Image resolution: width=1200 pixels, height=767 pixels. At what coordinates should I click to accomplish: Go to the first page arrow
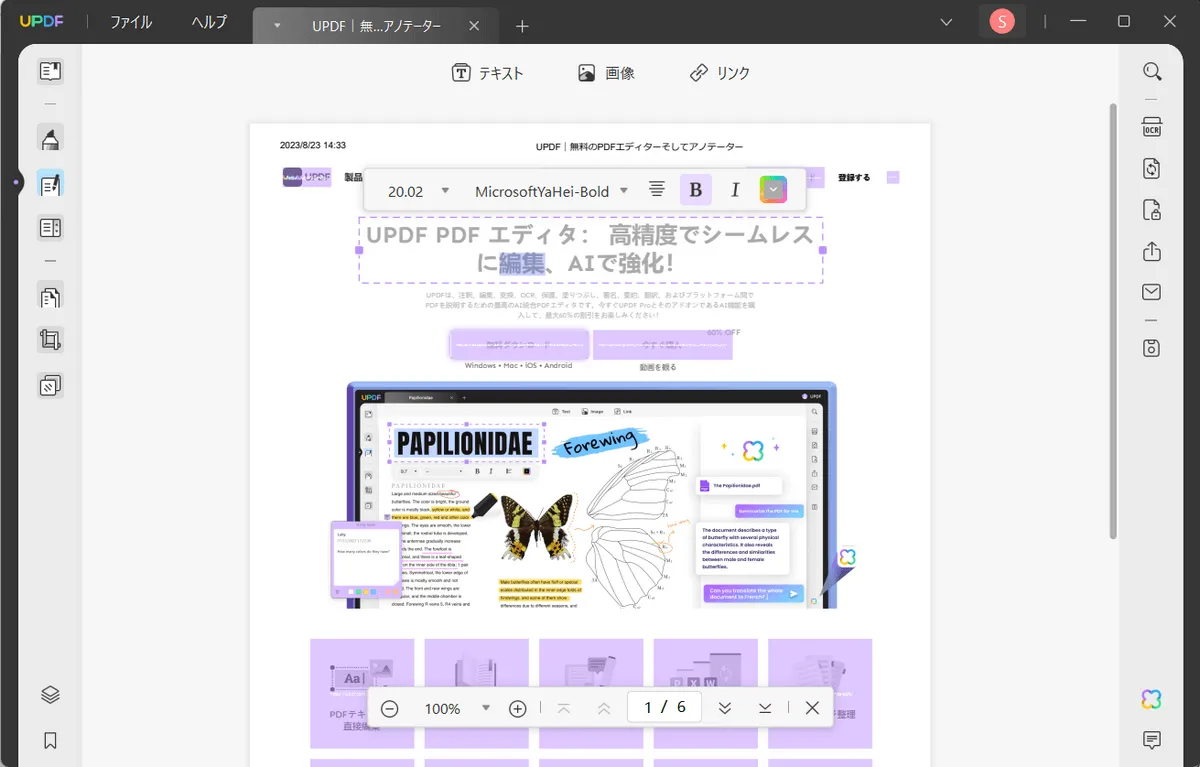564,708
